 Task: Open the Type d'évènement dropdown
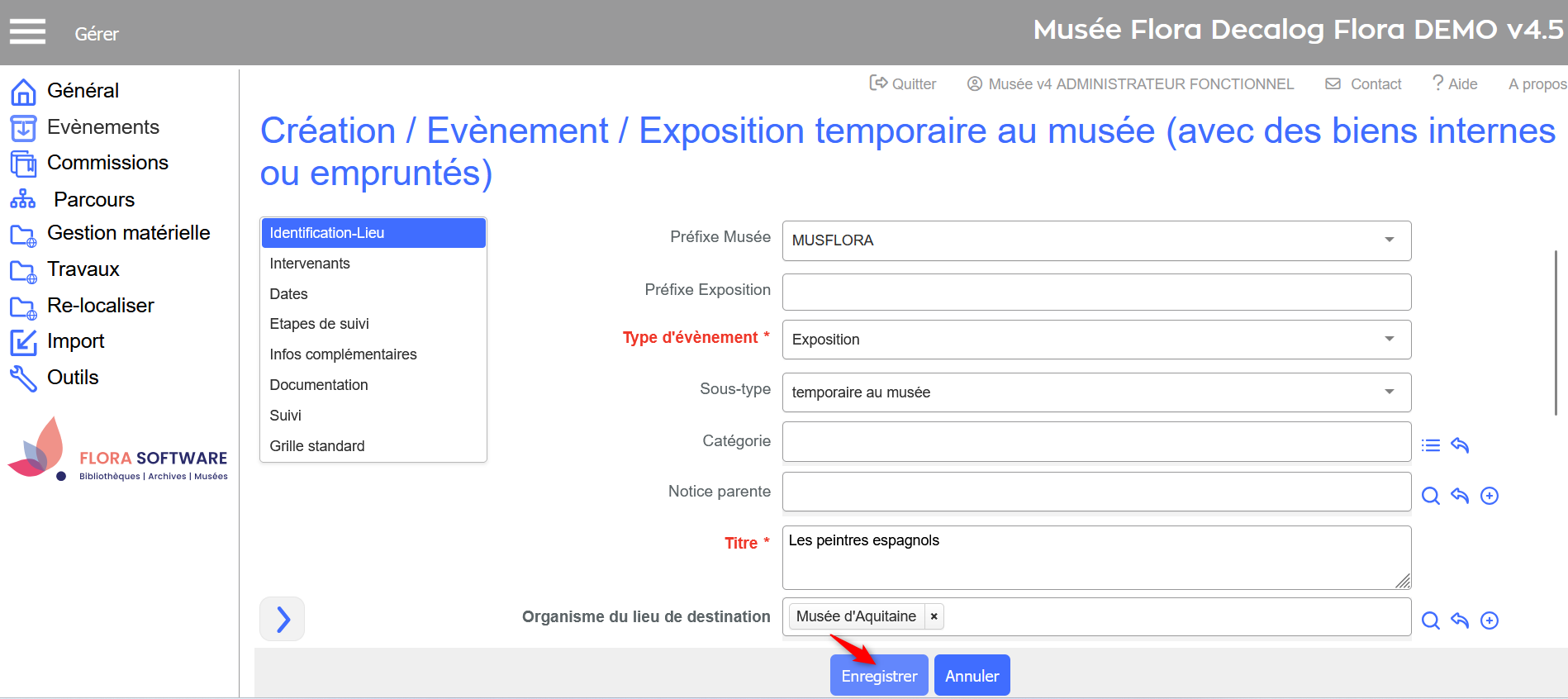[x=1390, y=340]
